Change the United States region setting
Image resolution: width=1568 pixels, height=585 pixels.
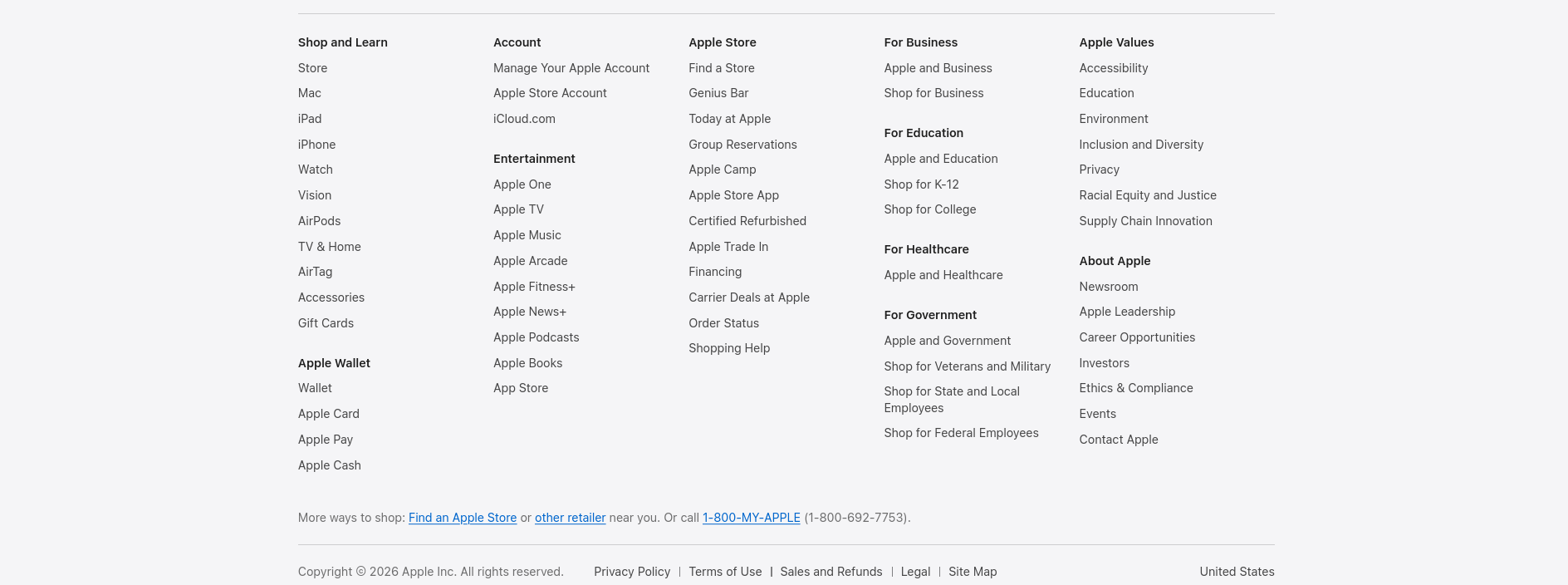1236,572
